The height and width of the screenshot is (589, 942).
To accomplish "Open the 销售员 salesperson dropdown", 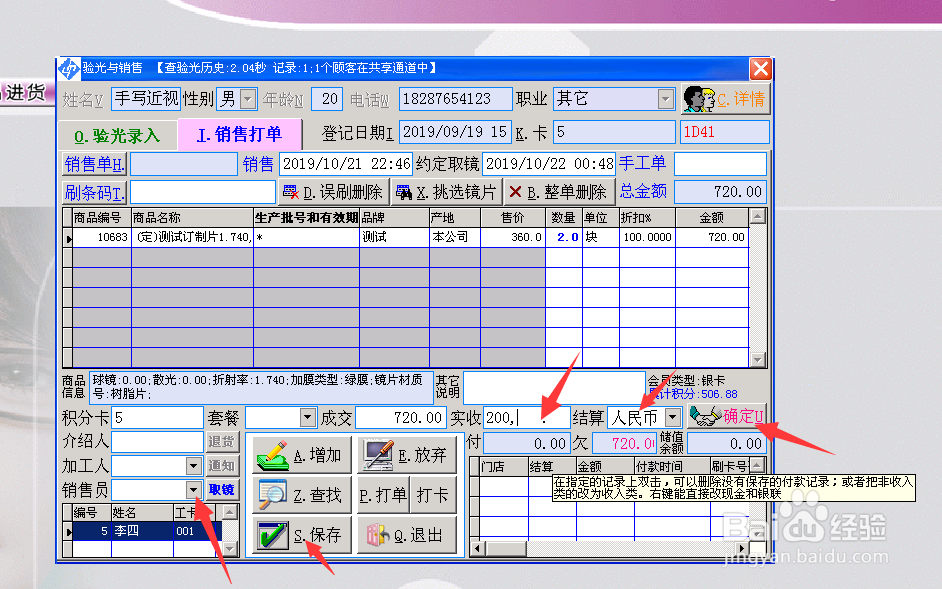I will [x=193, y=490].
